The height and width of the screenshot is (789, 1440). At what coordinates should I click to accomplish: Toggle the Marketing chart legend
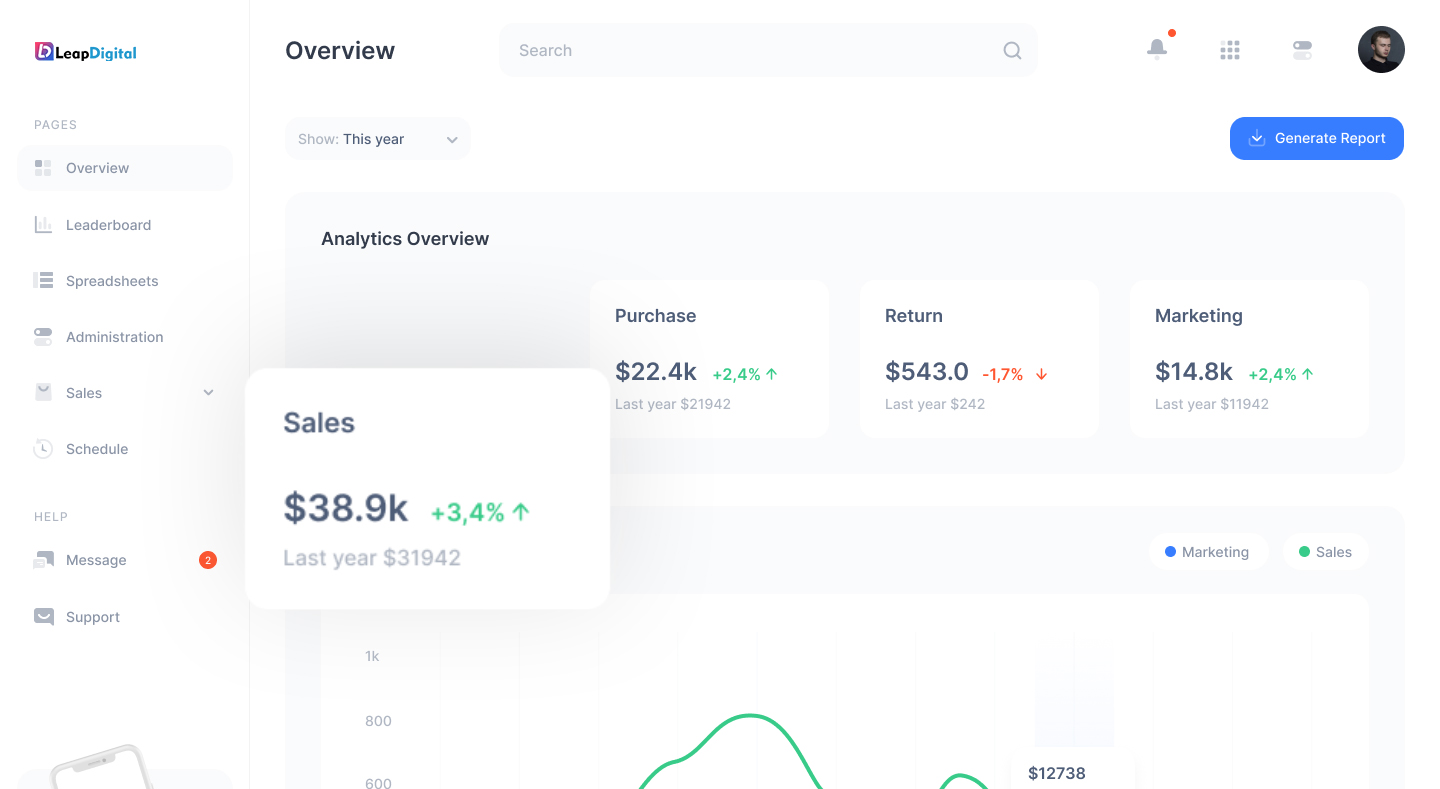(1208, 552)
